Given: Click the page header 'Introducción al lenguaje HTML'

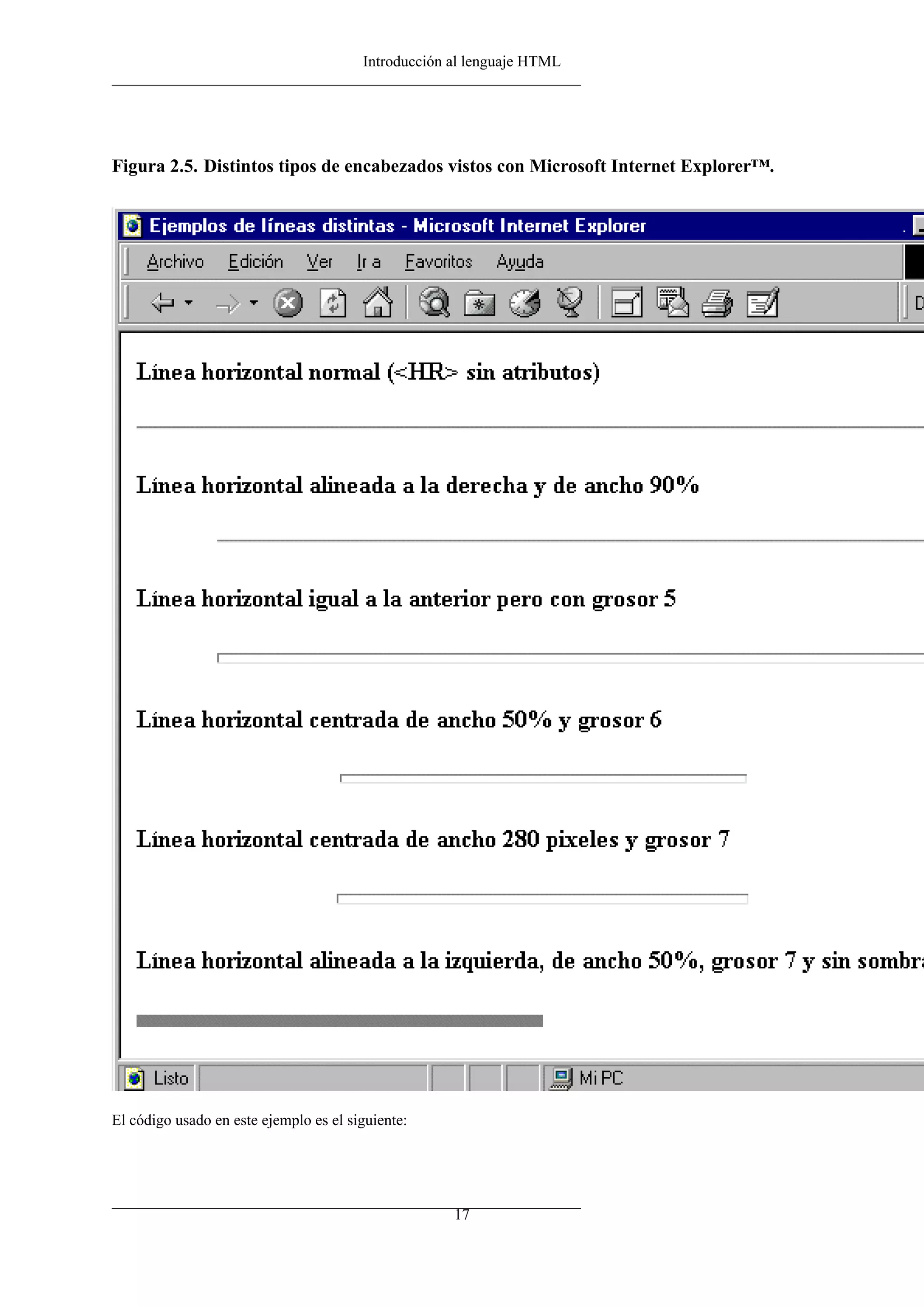Looking at the screenshot, I should click(462, 61).
